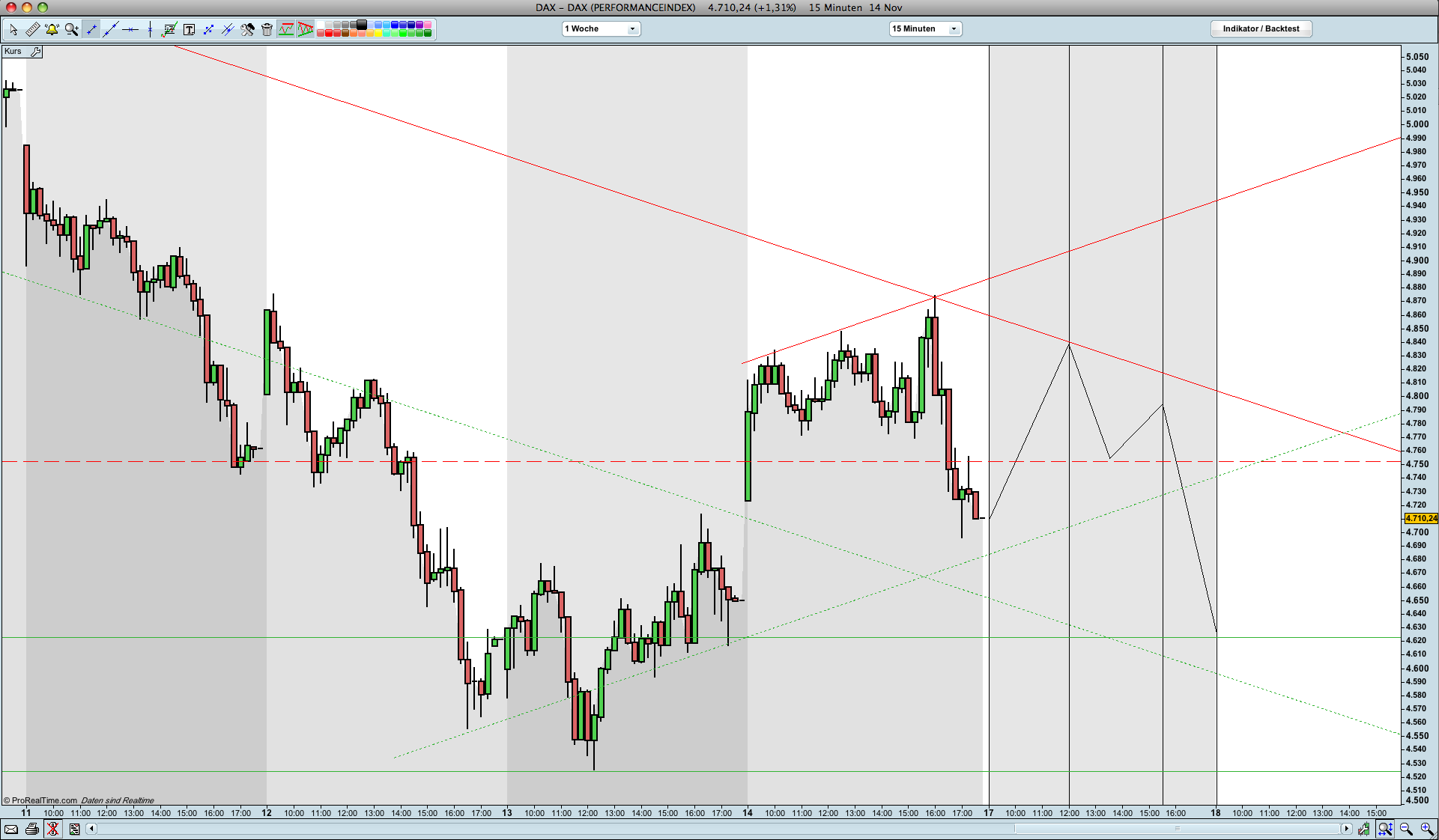Select the text annotation tool
1439x840 pixels.
[x=189, y=29]
